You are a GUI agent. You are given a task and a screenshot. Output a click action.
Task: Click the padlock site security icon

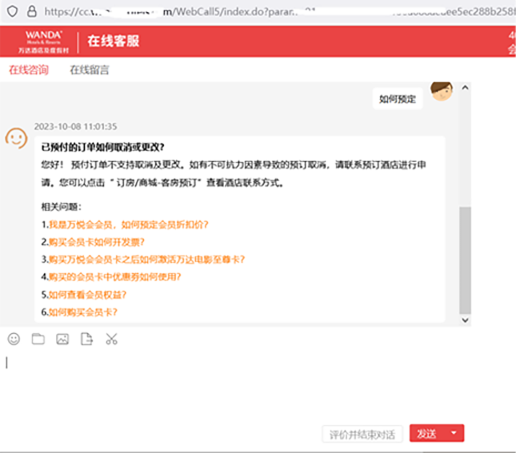pyautogui.click(x=32, y=12)
